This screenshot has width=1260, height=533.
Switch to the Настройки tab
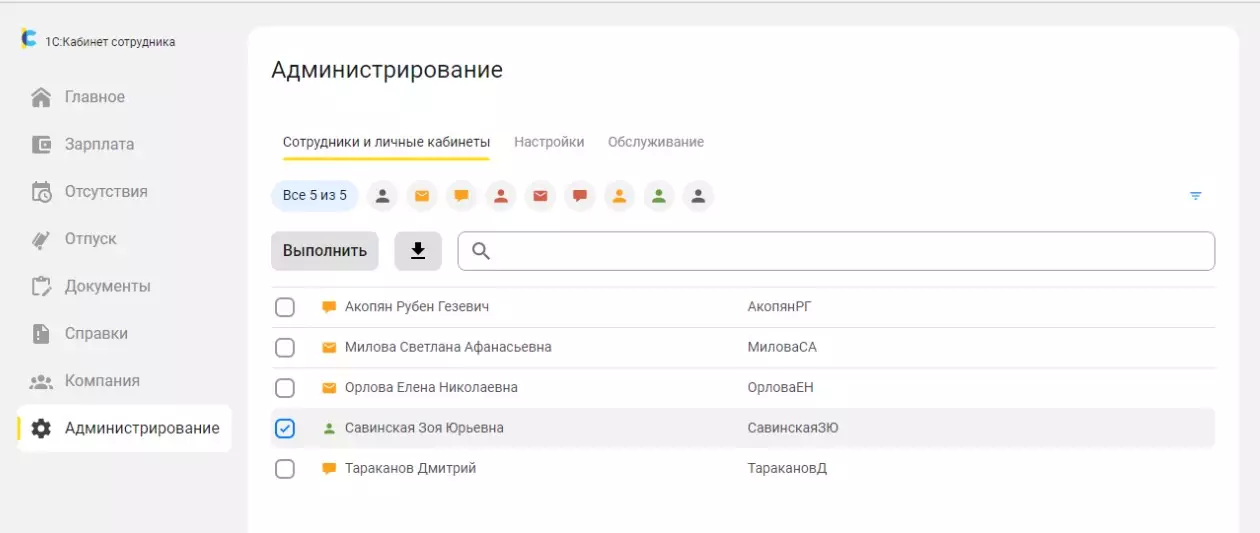tap(549, 142)
